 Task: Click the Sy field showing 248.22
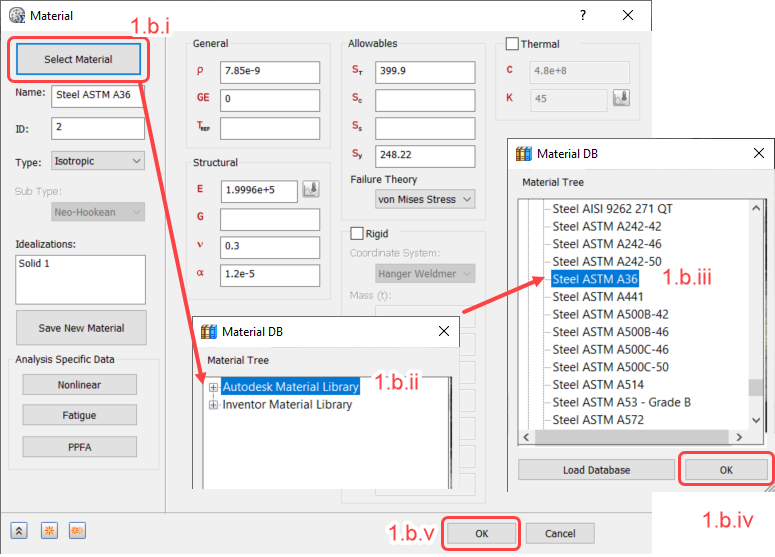click(x=425, y=156)
